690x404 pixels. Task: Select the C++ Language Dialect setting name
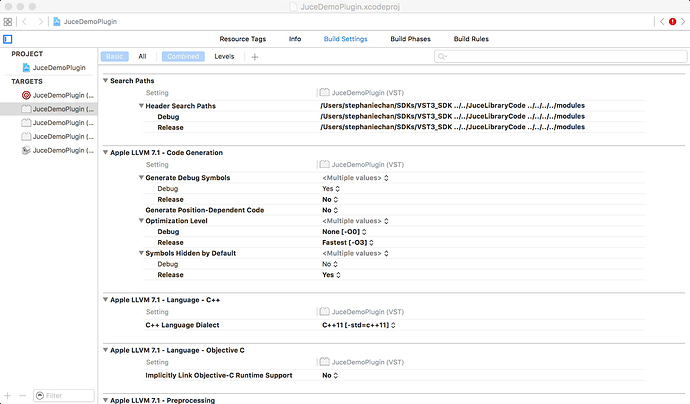182,325
